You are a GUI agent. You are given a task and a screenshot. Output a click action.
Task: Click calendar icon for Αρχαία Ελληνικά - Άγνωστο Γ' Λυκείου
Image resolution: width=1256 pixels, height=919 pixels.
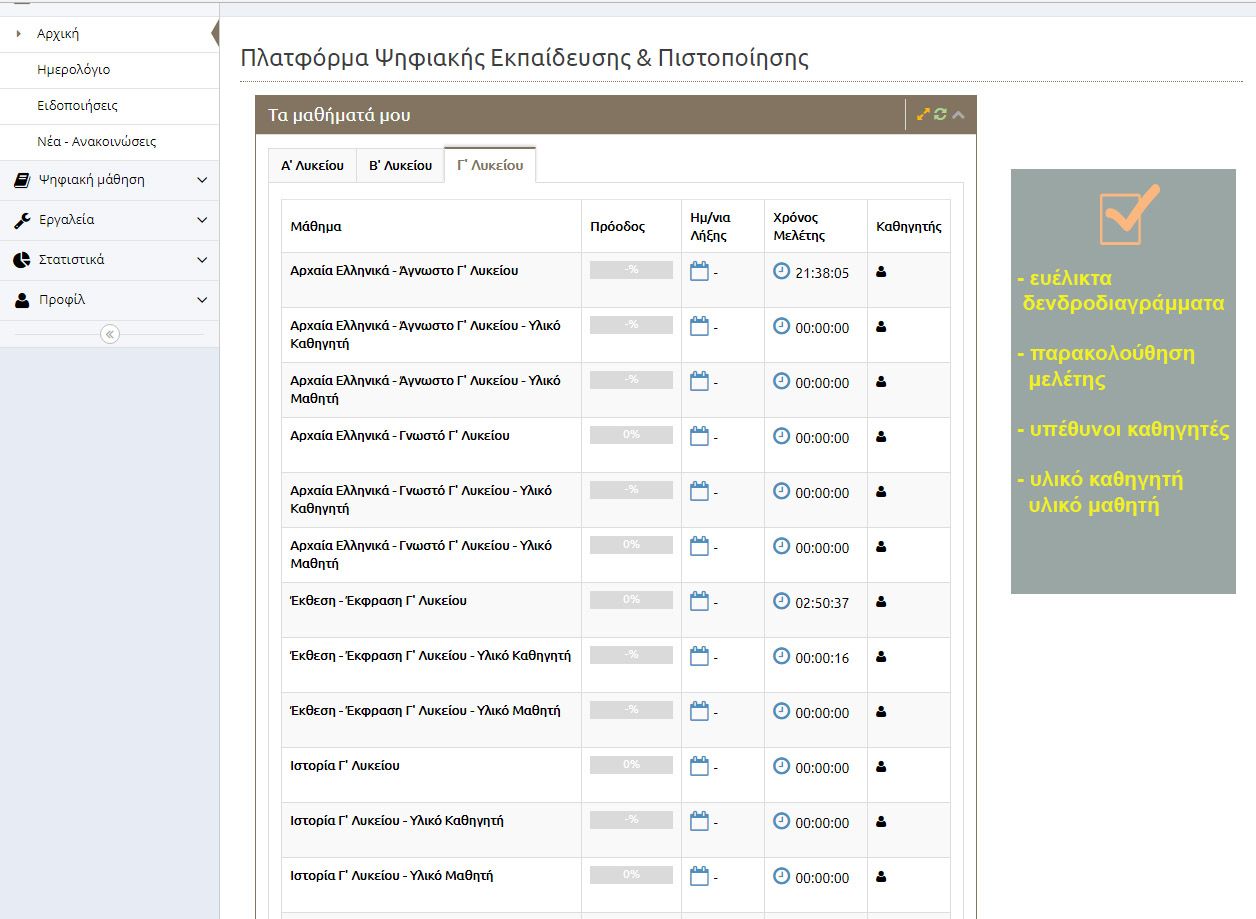click(700, 272)
